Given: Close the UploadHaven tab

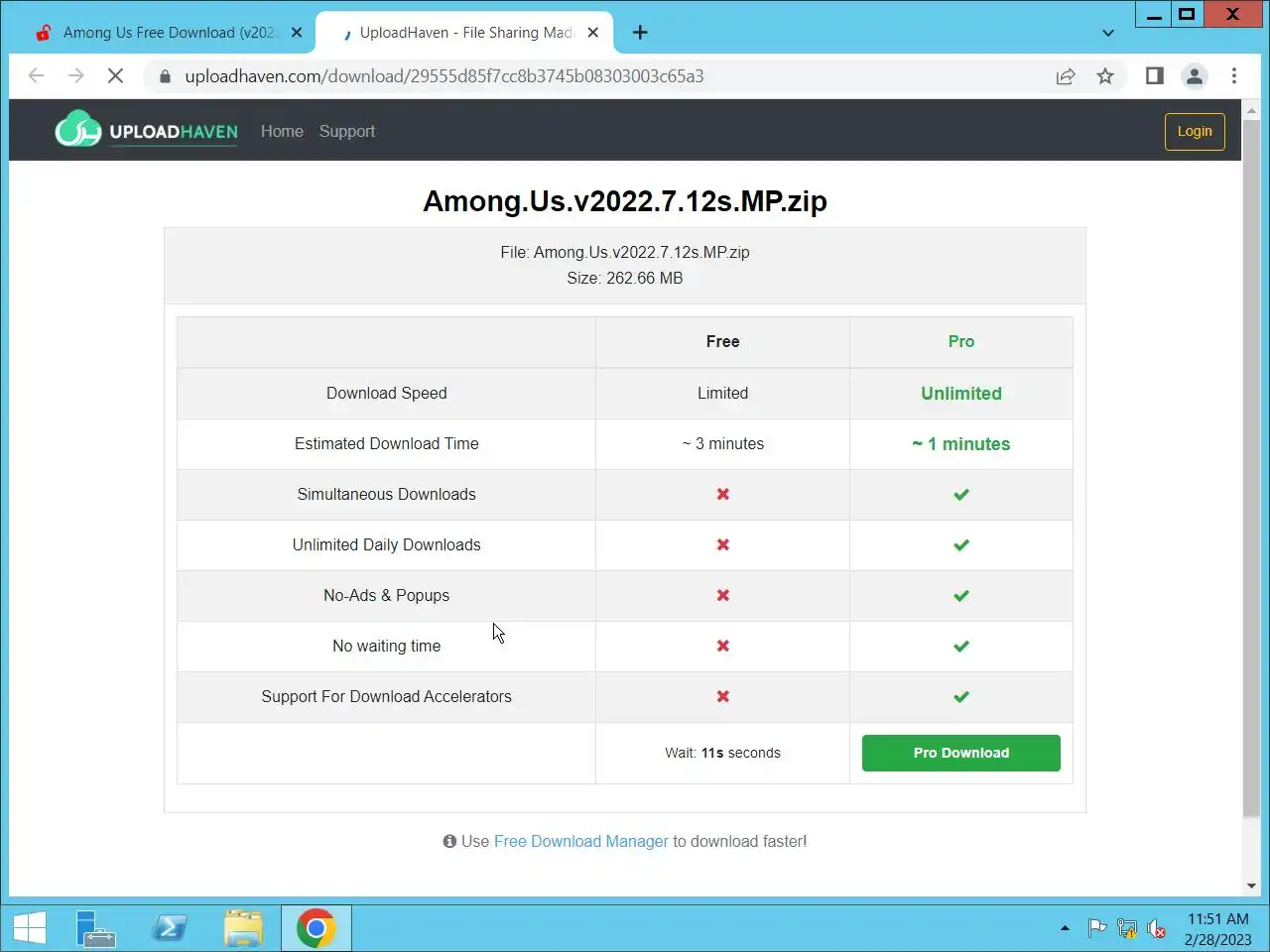Looking at the screenshot, I should coord(592,33).
